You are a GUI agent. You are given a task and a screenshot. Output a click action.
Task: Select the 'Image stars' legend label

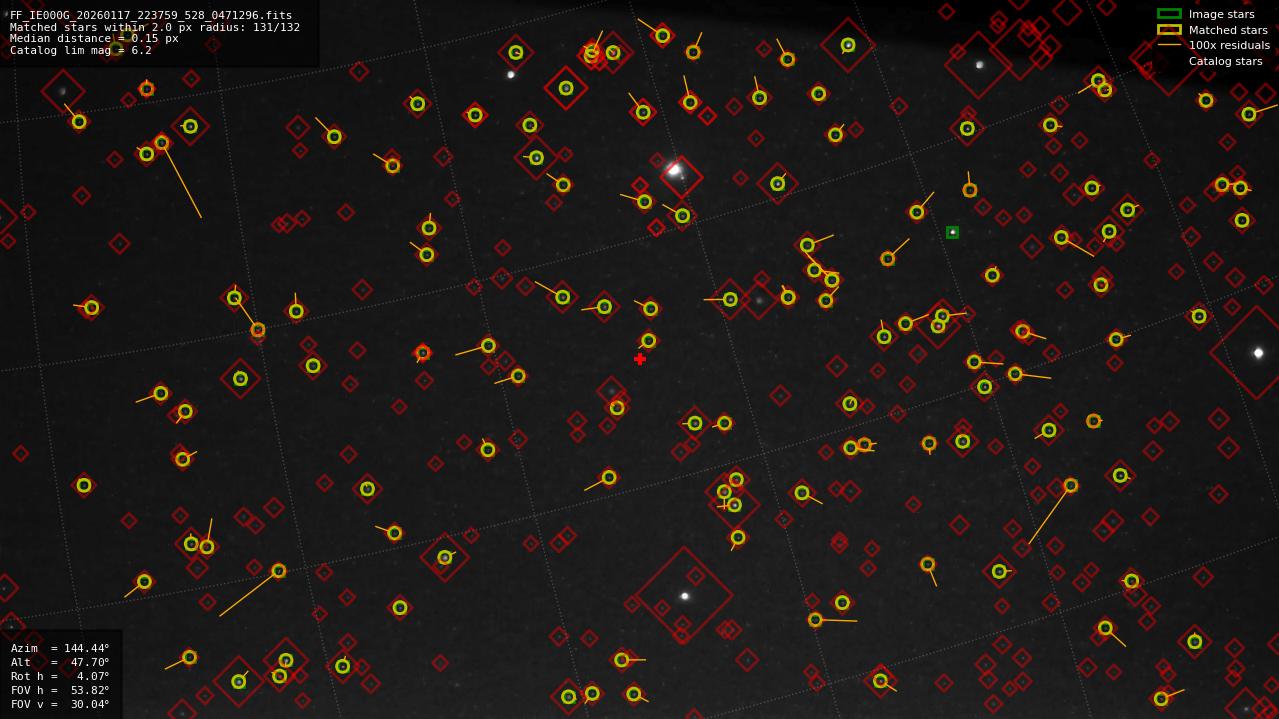1221,14
